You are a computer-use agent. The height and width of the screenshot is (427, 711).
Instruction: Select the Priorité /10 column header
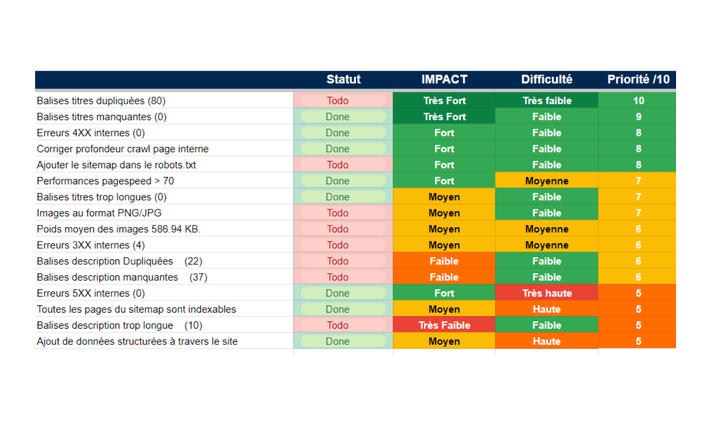[638, 80]
